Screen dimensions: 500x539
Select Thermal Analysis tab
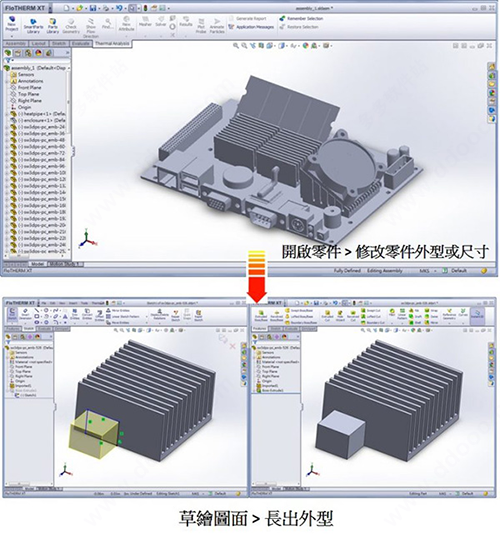coord(112,43)
